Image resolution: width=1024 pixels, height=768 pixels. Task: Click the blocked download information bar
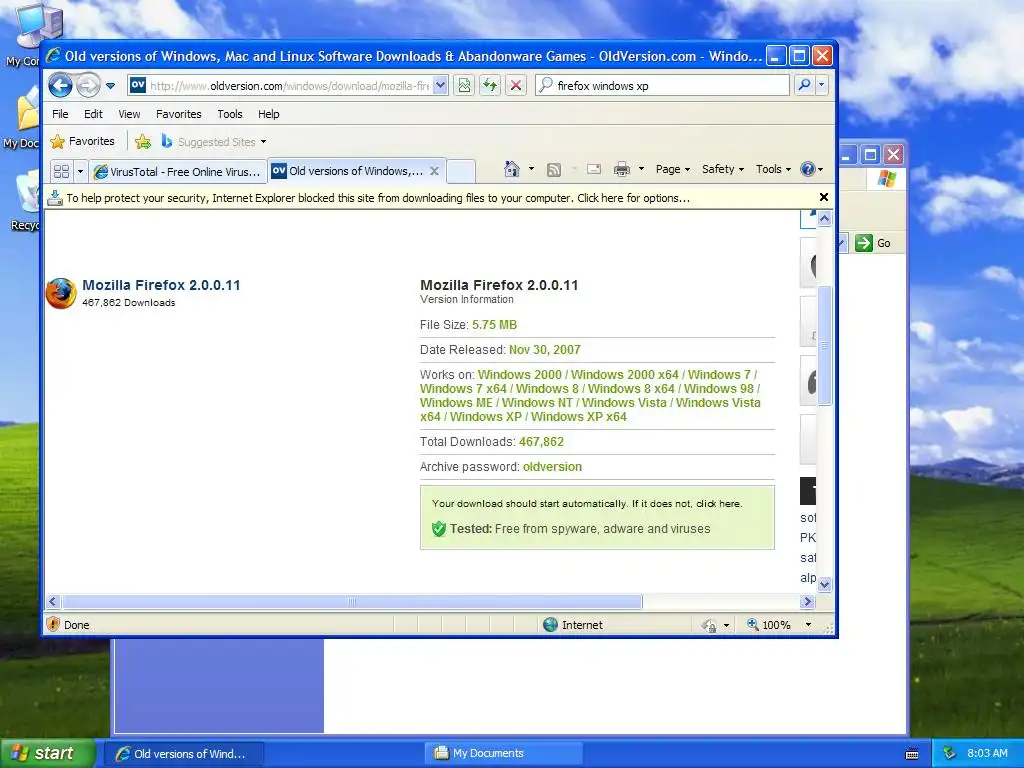[431, 198]
